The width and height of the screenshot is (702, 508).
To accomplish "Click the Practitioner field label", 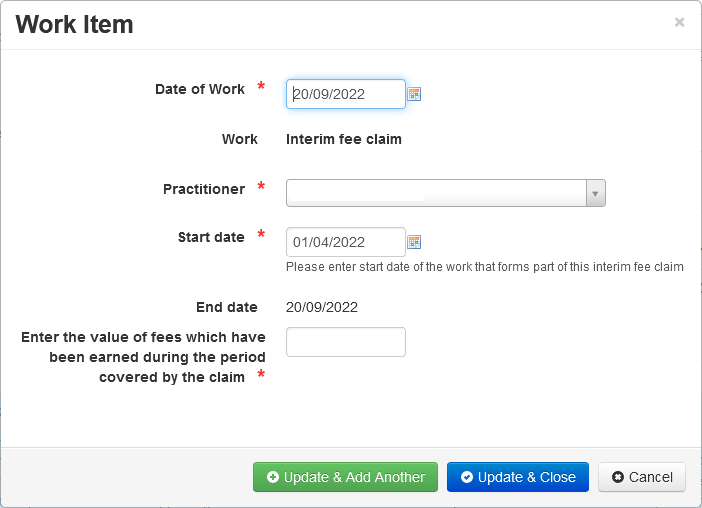I will click(x=204, y=189).
